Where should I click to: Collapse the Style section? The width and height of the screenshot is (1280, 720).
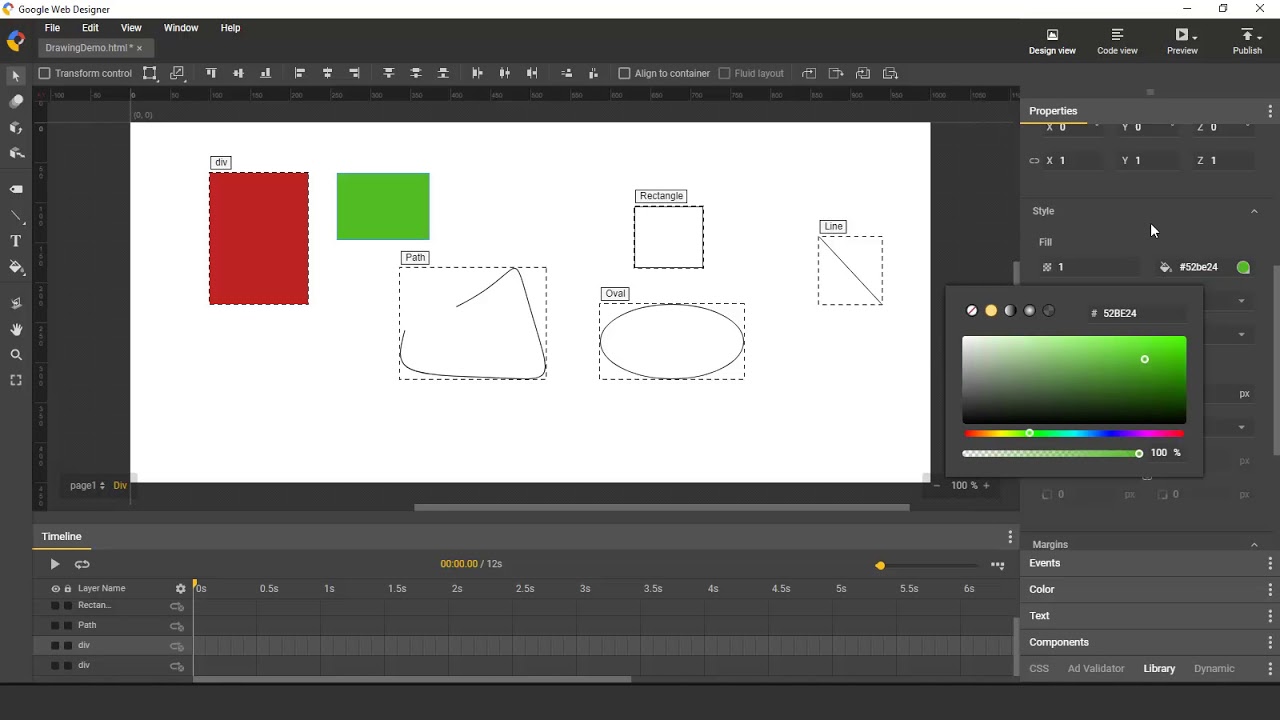[x=1255, y=211]
